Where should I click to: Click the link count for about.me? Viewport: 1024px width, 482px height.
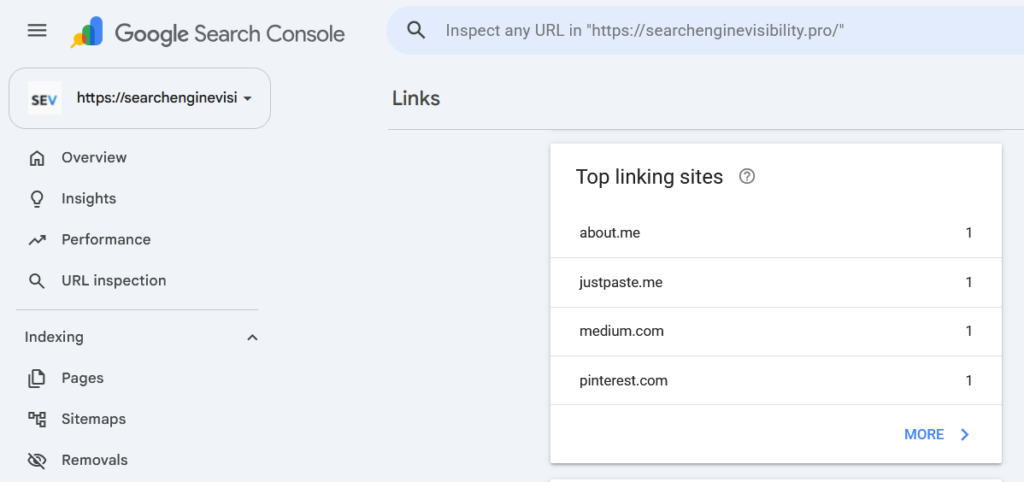[x=969, y=233]
